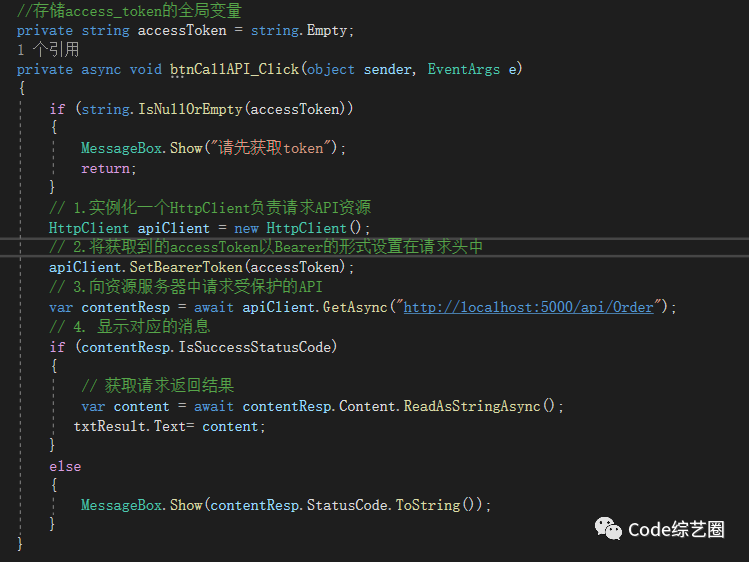Click the IsNullOrEmpty method call
749x562 pixels.
(x=190, y=109)
